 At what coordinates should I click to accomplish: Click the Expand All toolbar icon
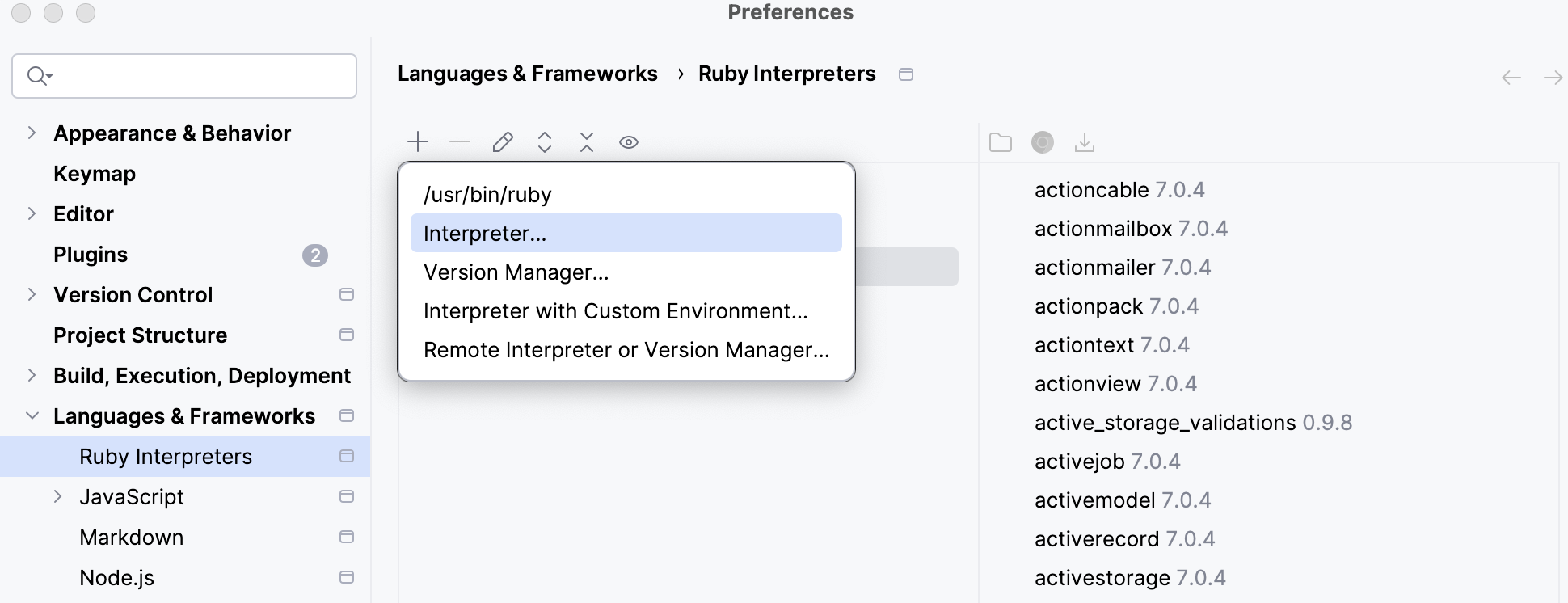[x=545, y=142]
